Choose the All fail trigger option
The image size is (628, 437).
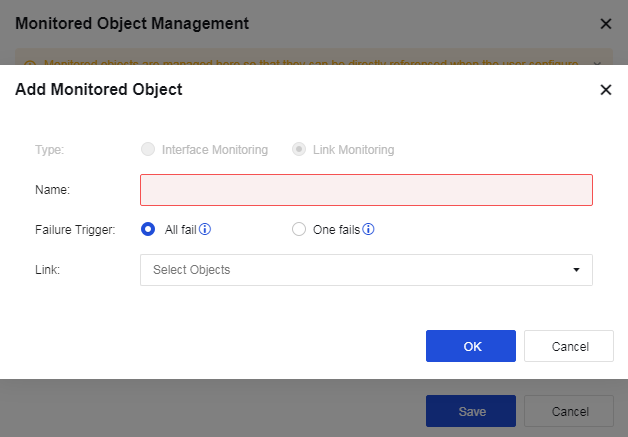[148, 229]
